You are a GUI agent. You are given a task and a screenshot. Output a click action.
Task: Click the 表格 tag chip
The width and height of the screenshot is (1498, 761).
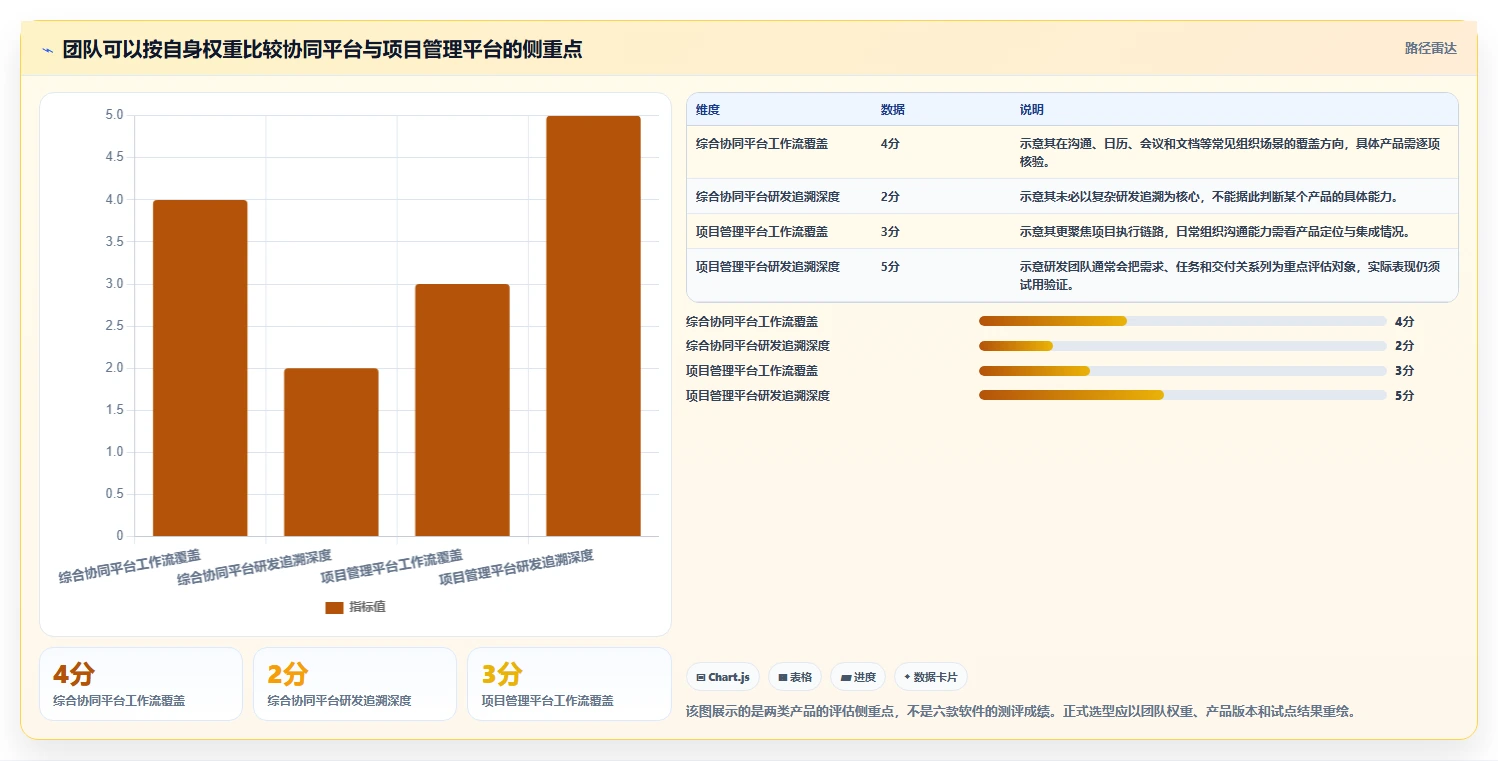[x=795, y=677]
